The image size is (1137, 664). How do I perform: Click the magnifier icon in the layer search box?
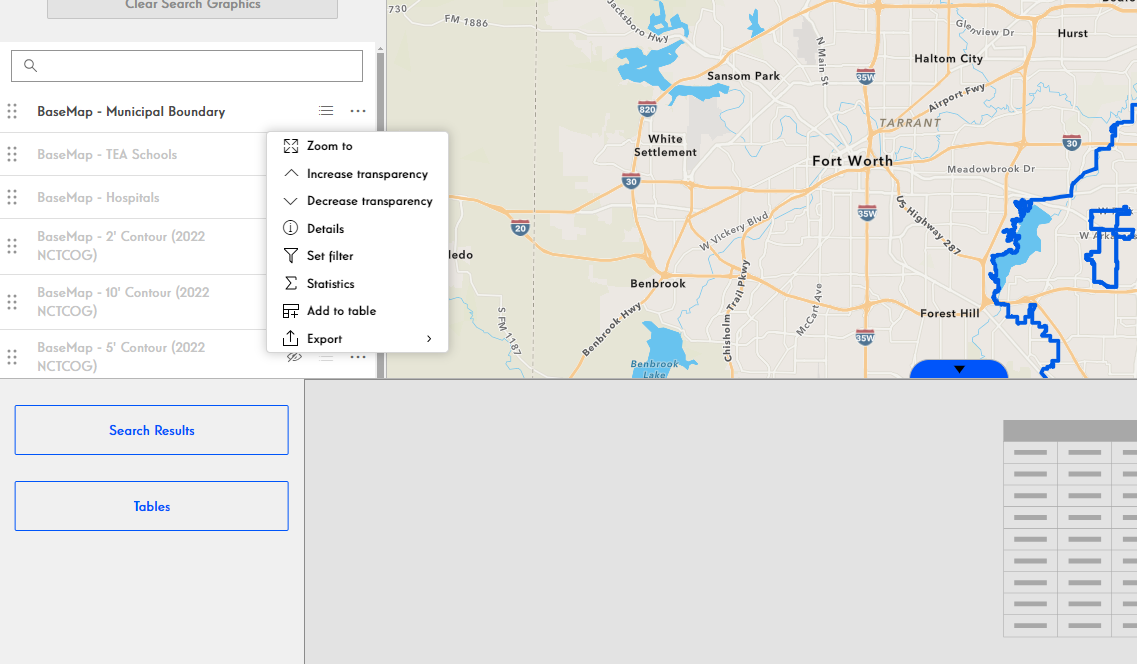tap(30, 65)
